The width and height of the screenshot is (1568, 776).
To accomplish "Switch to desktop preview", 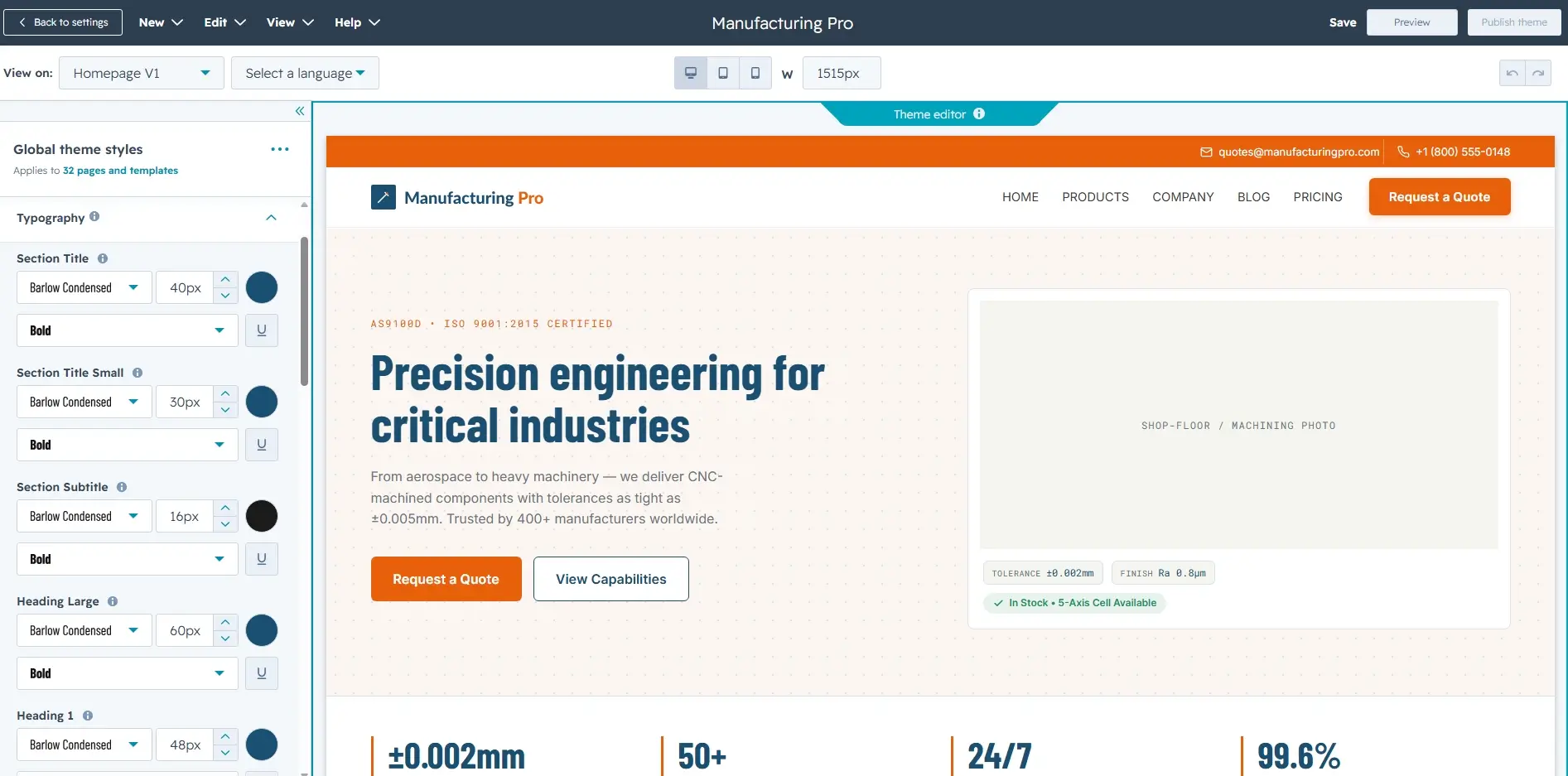I will pos(691,73).
